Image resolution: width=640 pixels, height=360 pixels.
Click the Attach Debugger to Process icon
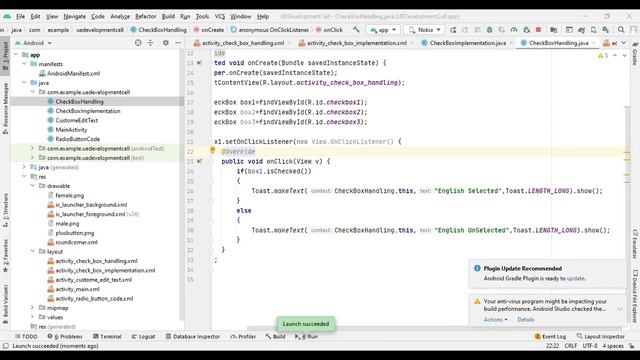[x=527, y=30]
